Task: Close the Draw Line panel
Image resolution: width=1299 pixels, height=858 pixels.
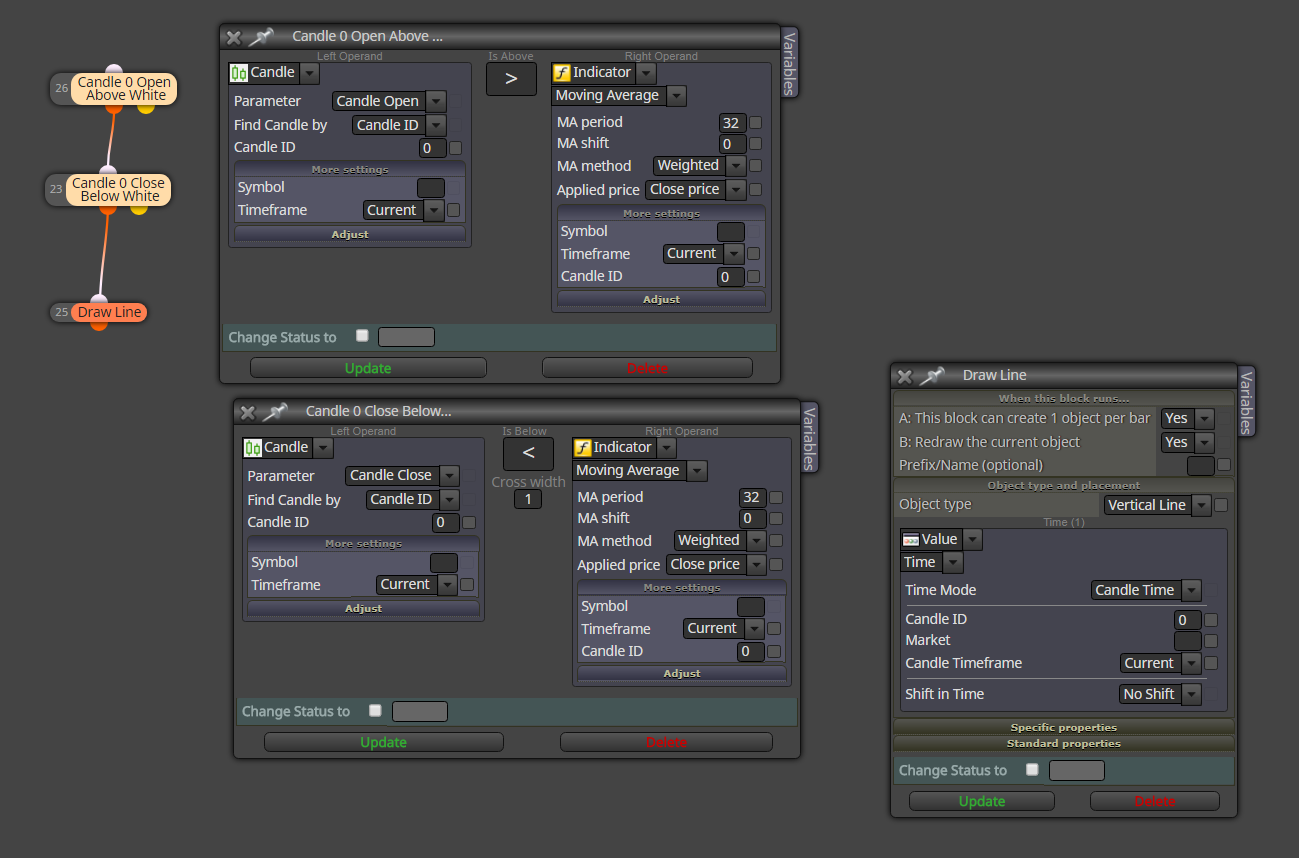Action: tap(905, 377)
